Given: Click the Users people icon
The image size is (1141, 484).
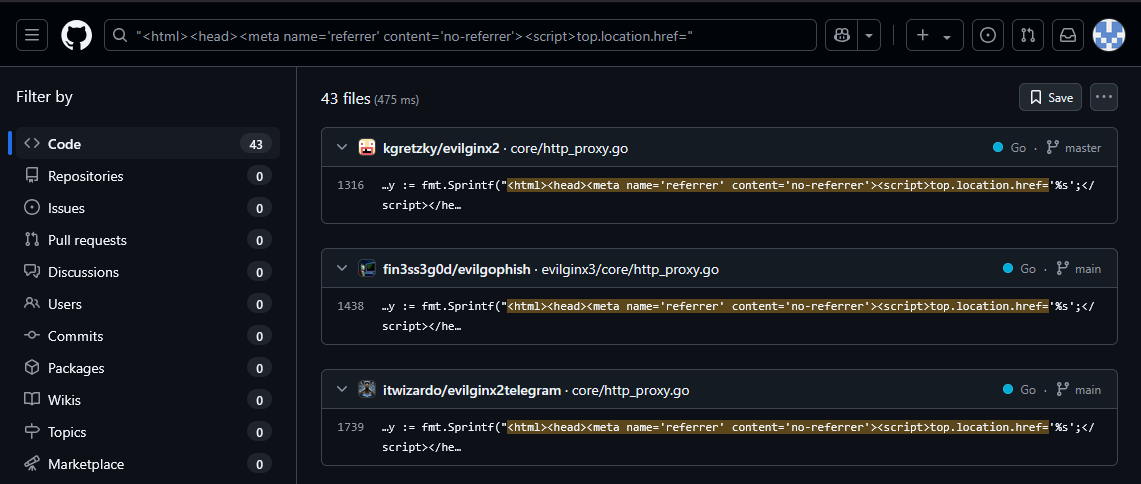Looking at the screenshot, I should (31, 304).
